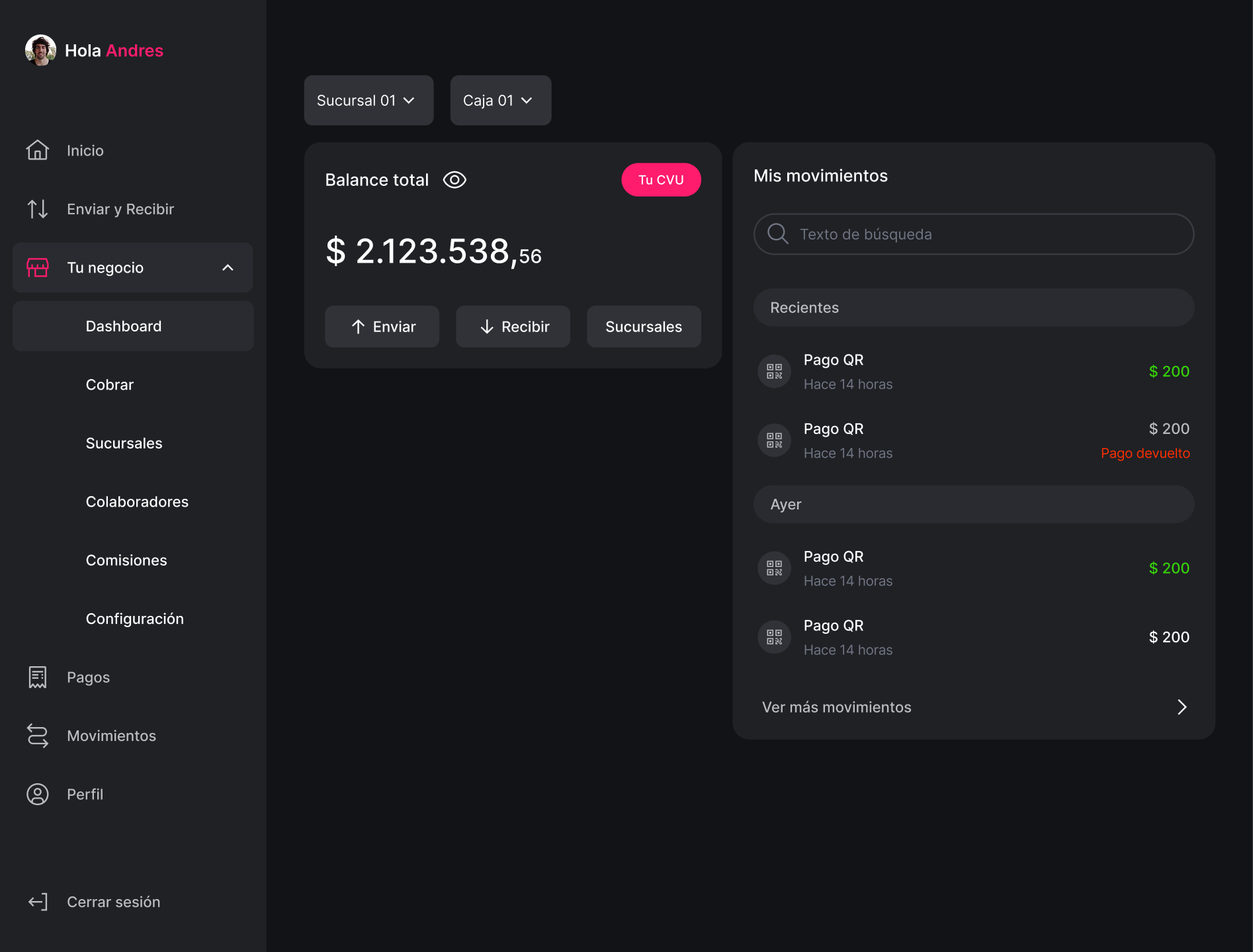Toggle balance visibility eye icon
Viewport: 1253px width, 952px height.
[454, 180]
